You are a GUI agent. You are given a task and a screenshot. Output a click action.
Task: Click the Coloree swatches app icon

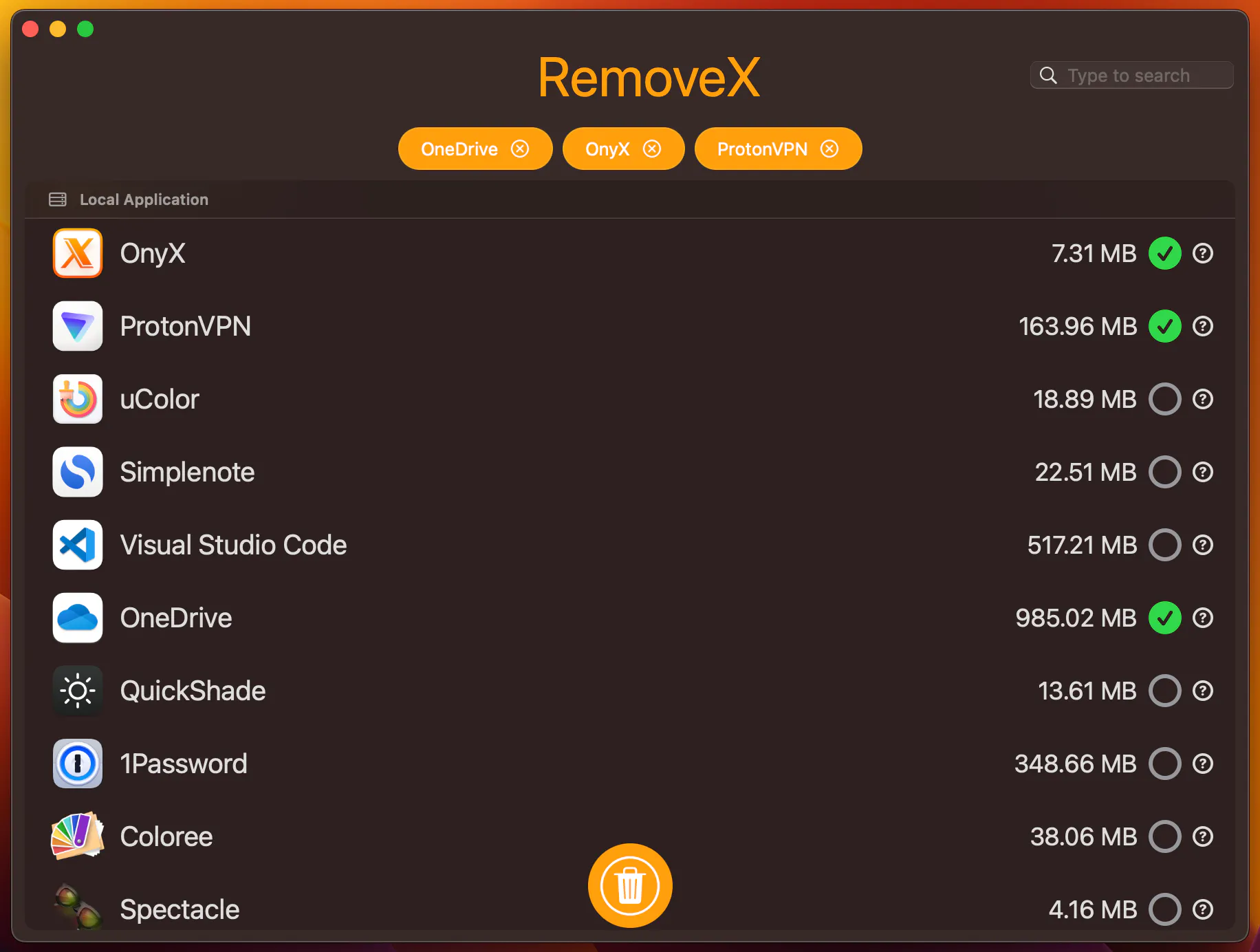pos(78,836)
